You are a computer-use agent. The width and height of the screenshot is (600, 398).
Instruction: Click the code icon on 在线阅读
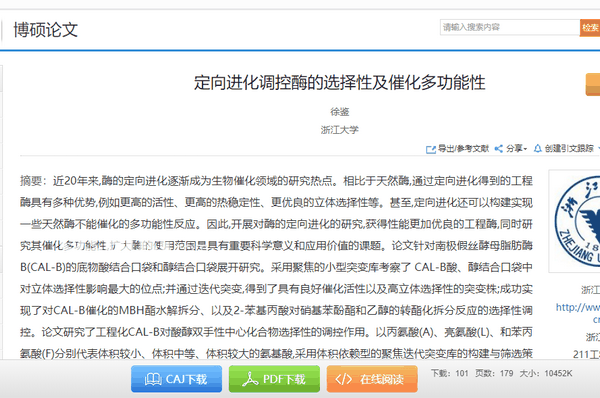pyautogui.click(x=343, y=379)
